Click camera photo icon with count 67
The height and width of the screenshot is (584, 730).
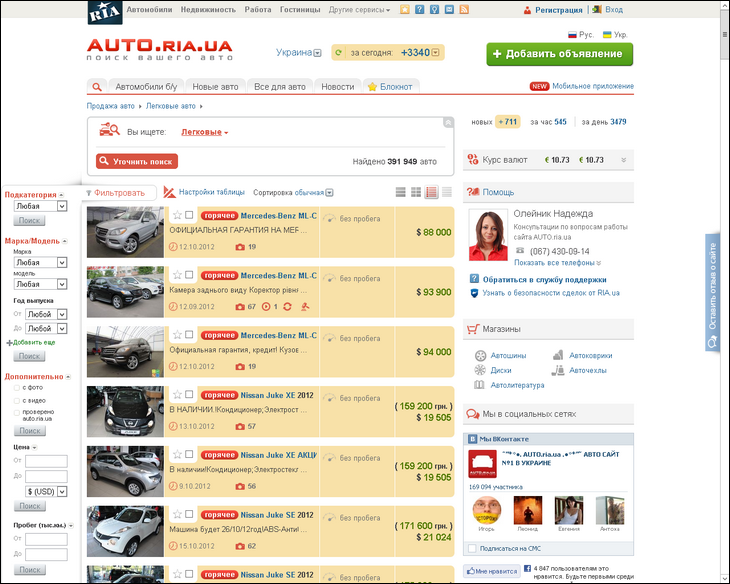[240, 307]
